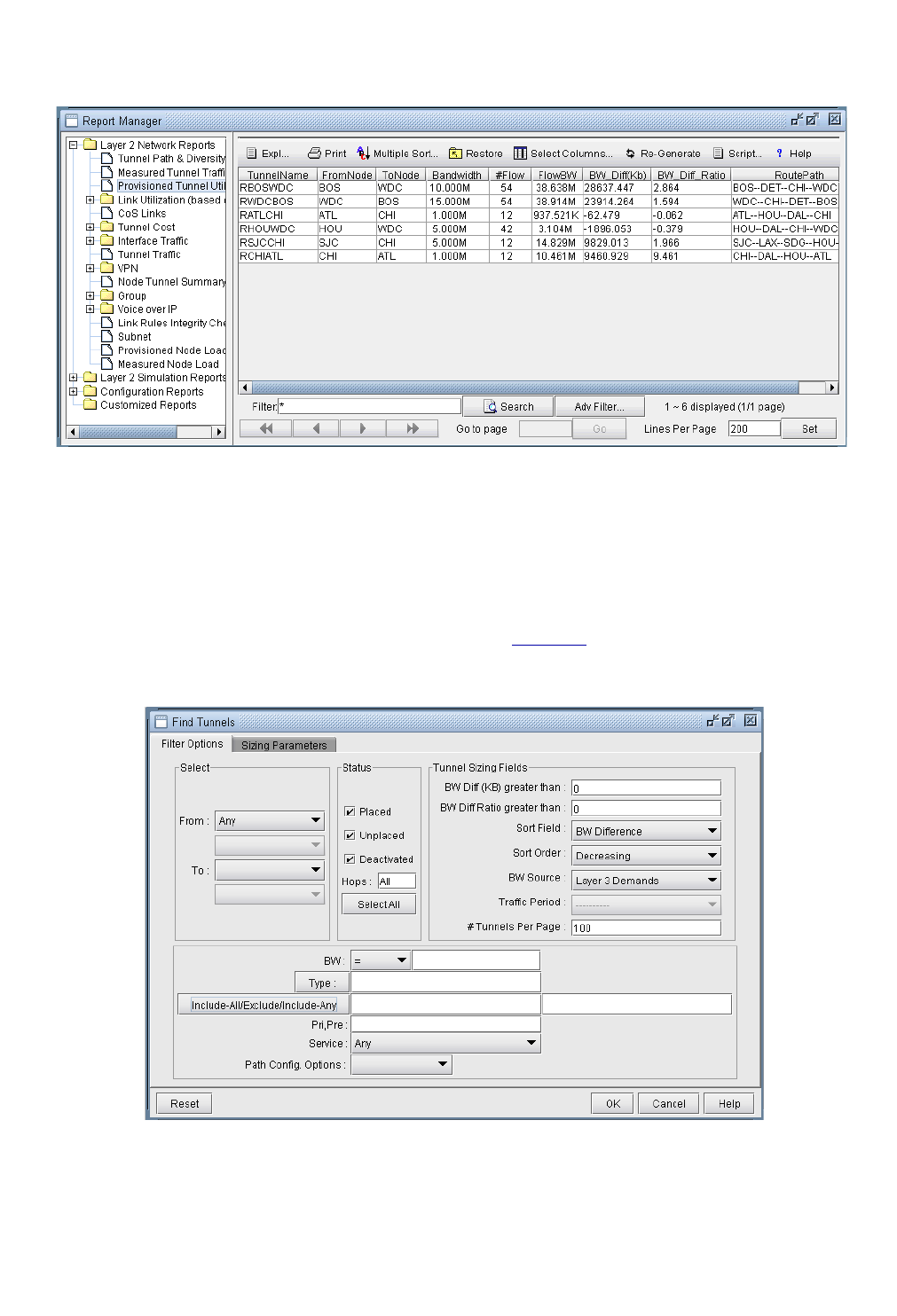Detach the Report Manager window
The image size is (897, 1316).
(x=797, y=119)
